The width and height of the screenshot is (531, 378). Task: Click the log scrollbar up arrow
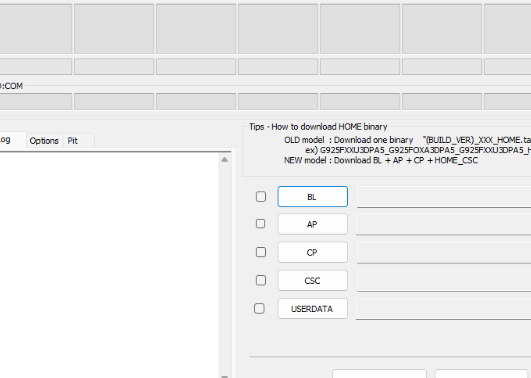[x=225, y=160]
